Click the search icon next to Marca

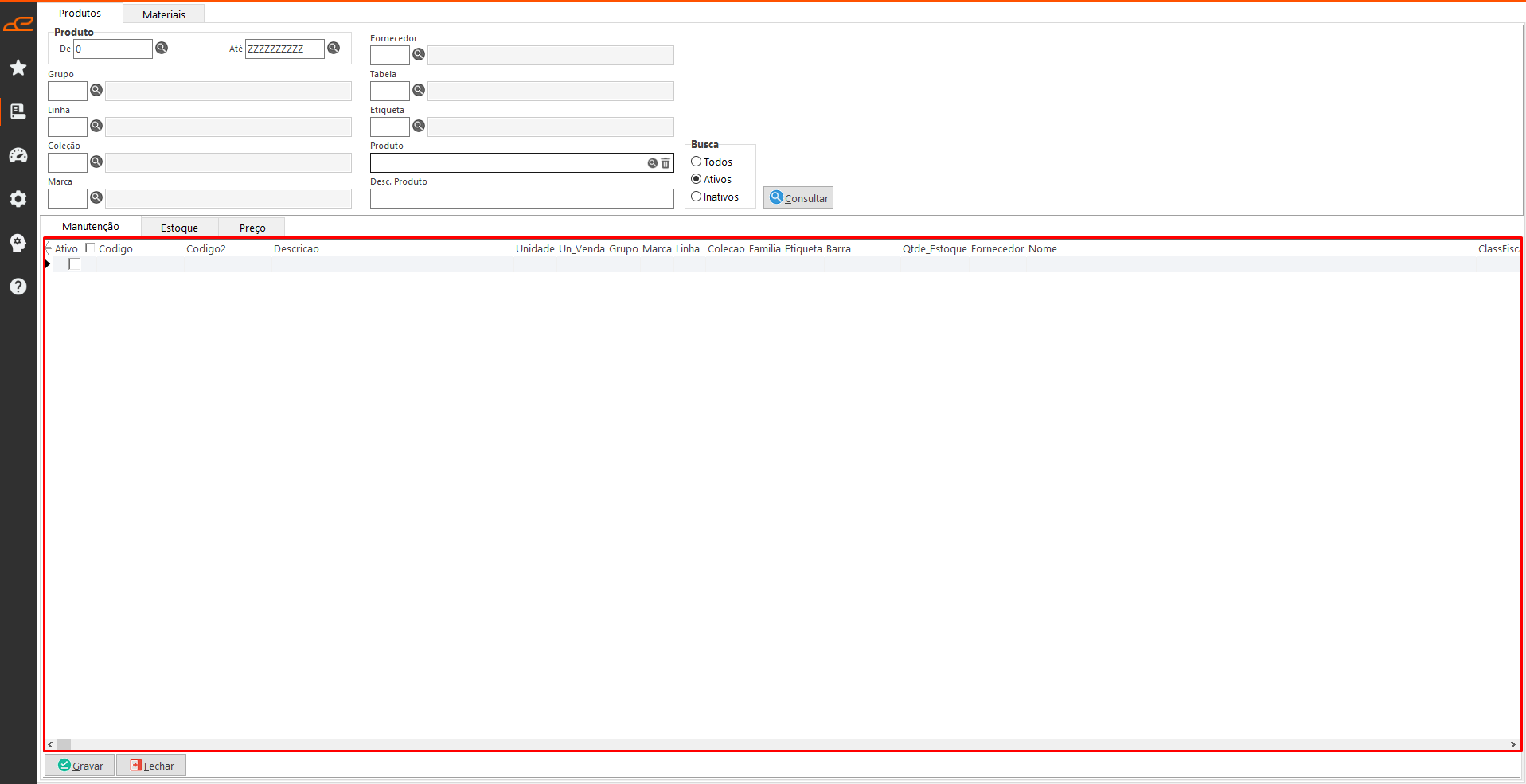pos(96,197)
